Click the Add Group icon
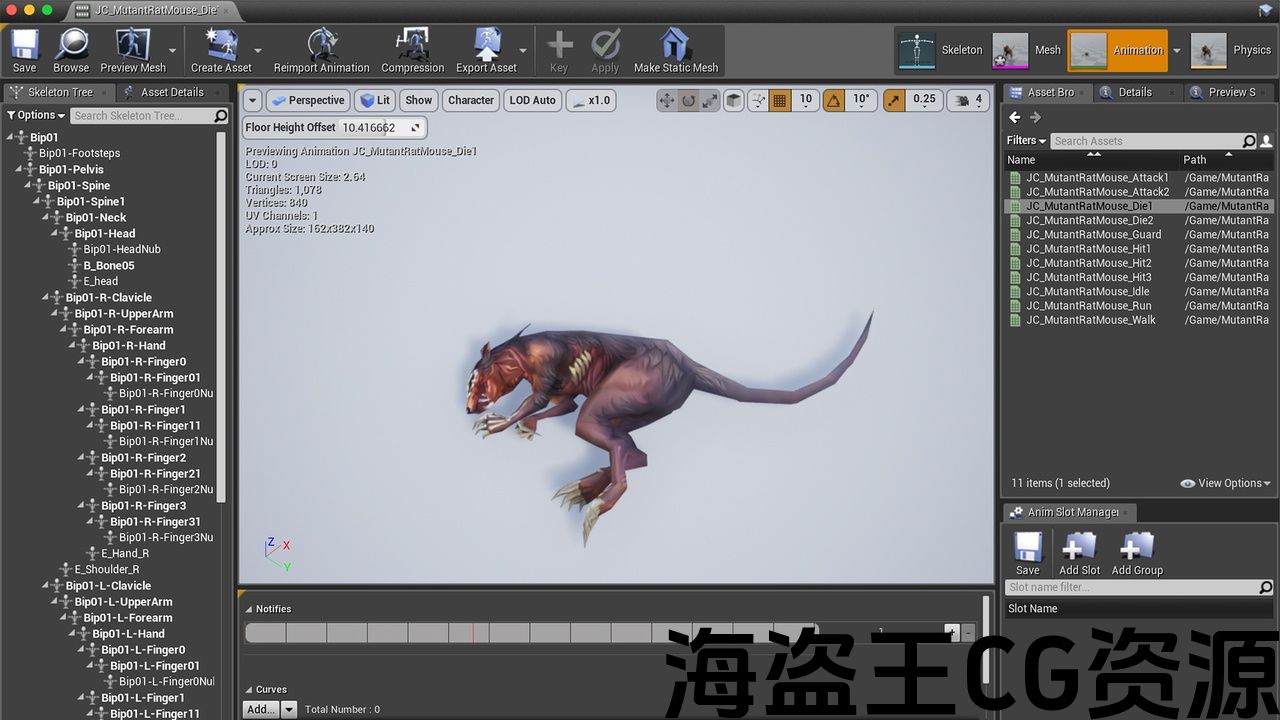 coord(1137,553)
